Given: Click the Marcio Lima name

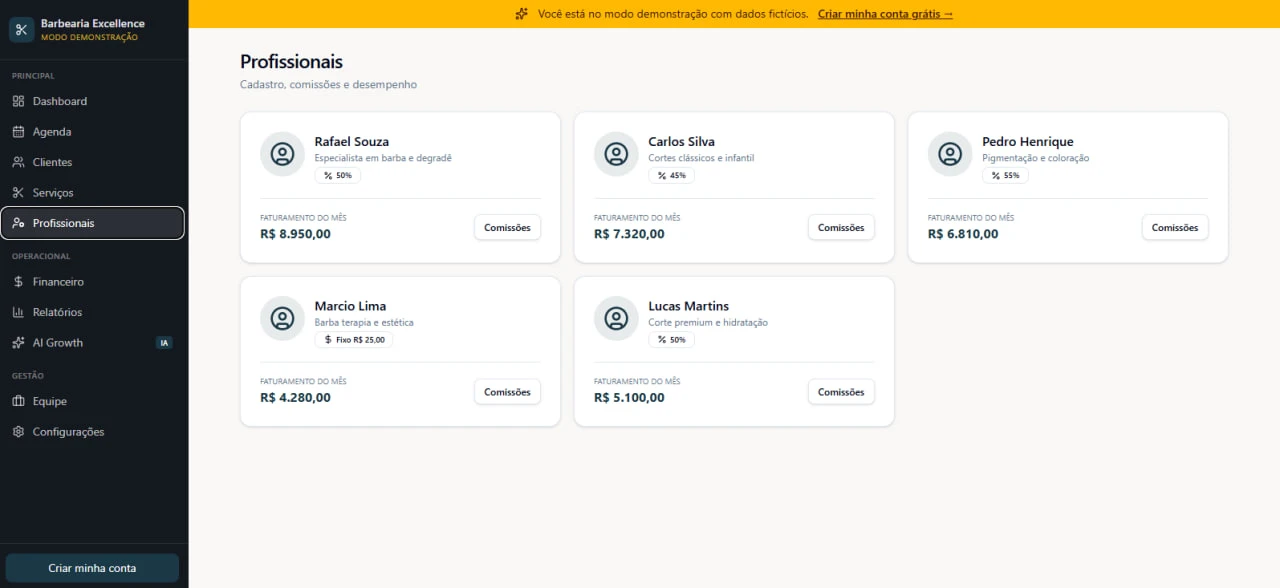Looking at the screenshot, I should tap(350, 306).
